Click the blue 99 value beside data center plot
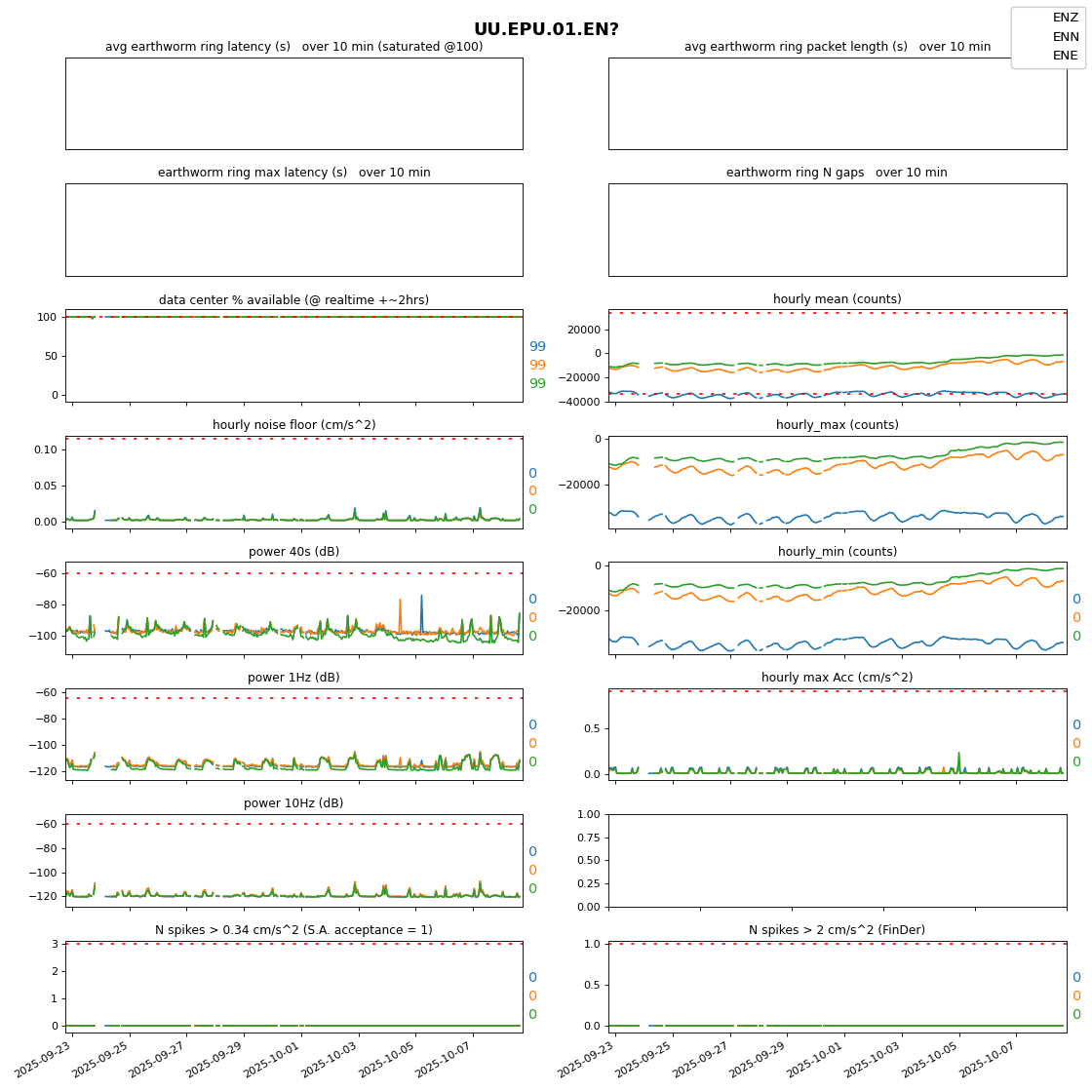 537,347
